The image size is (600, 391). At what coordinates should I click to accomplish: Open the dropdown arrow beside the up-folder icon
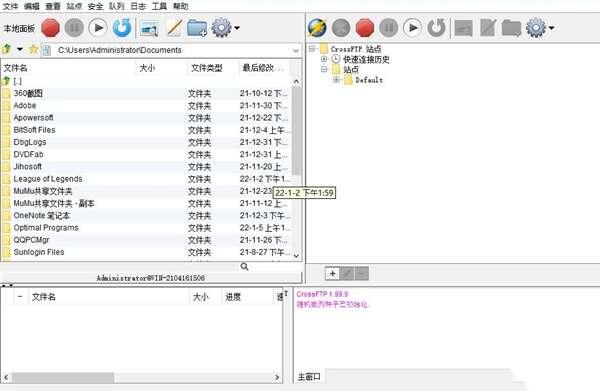pos(20,49)
